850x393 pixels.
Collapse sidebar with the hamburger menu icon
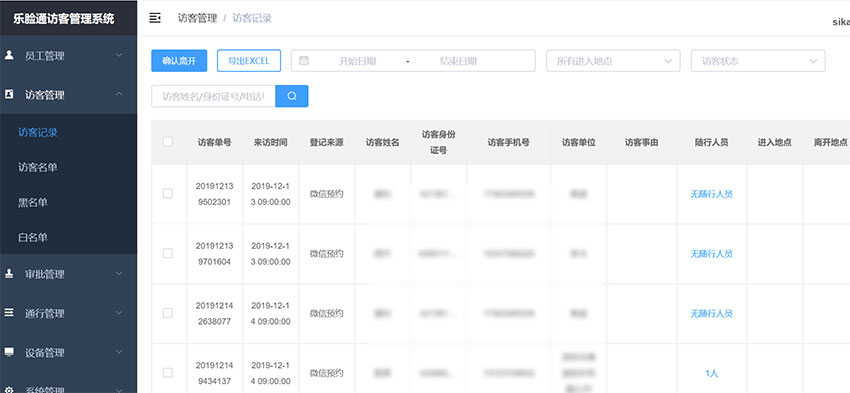point(155,18)
